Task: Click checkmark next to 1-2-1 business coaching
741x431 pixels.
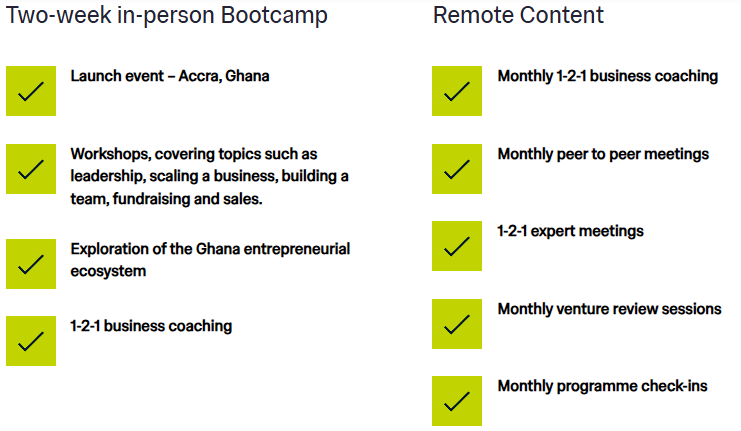Action: [31, 341]
